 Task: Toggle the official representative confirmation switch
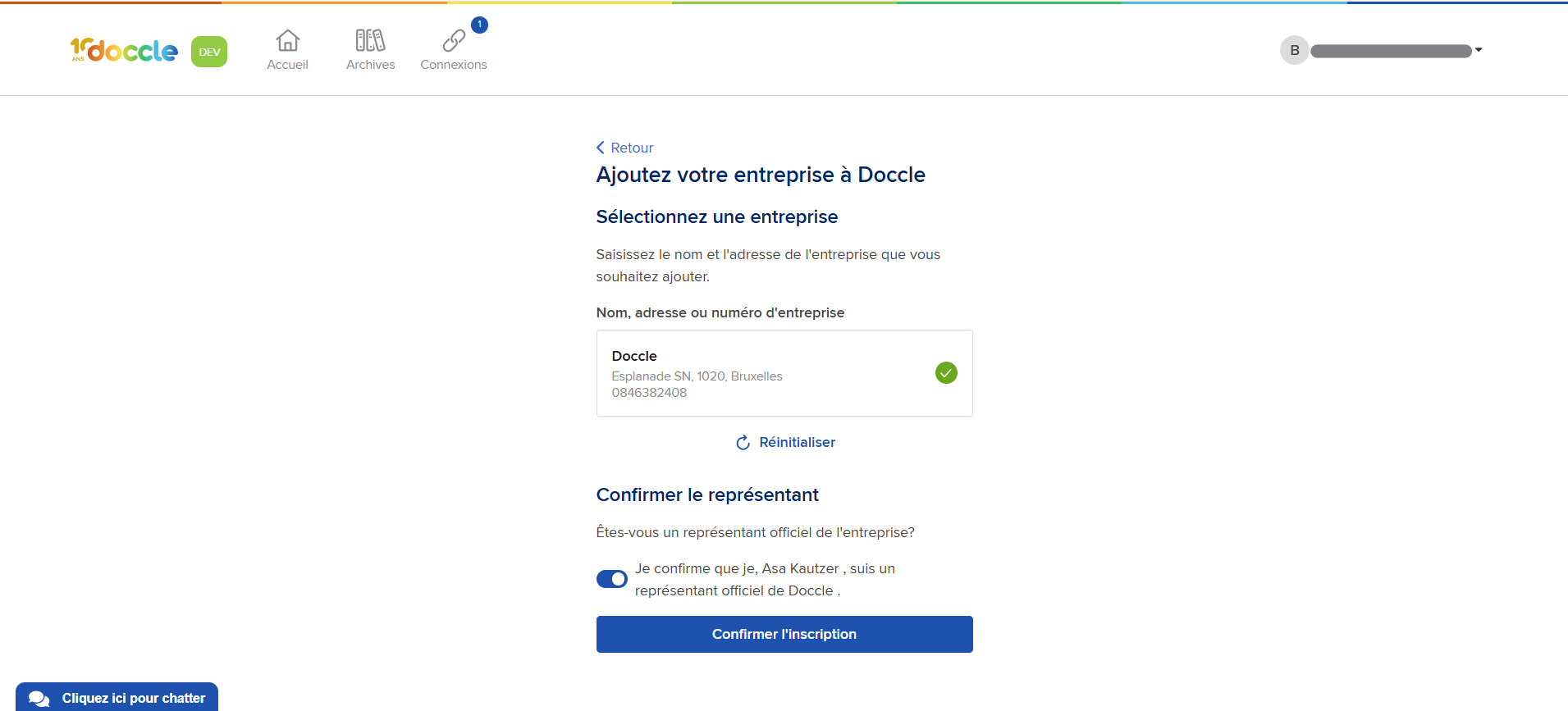[x=612, y=579]
